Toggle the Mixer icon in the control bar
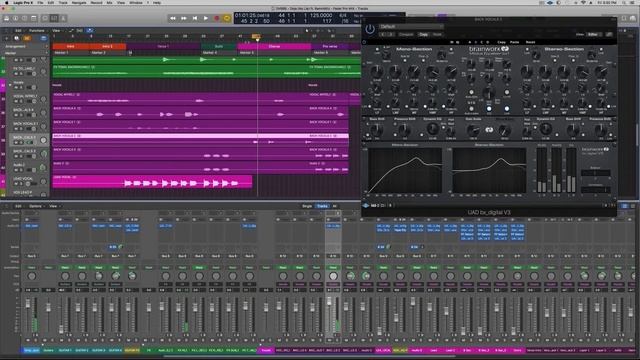This screenshot has width=640, height=360. (x=54, y=18)
